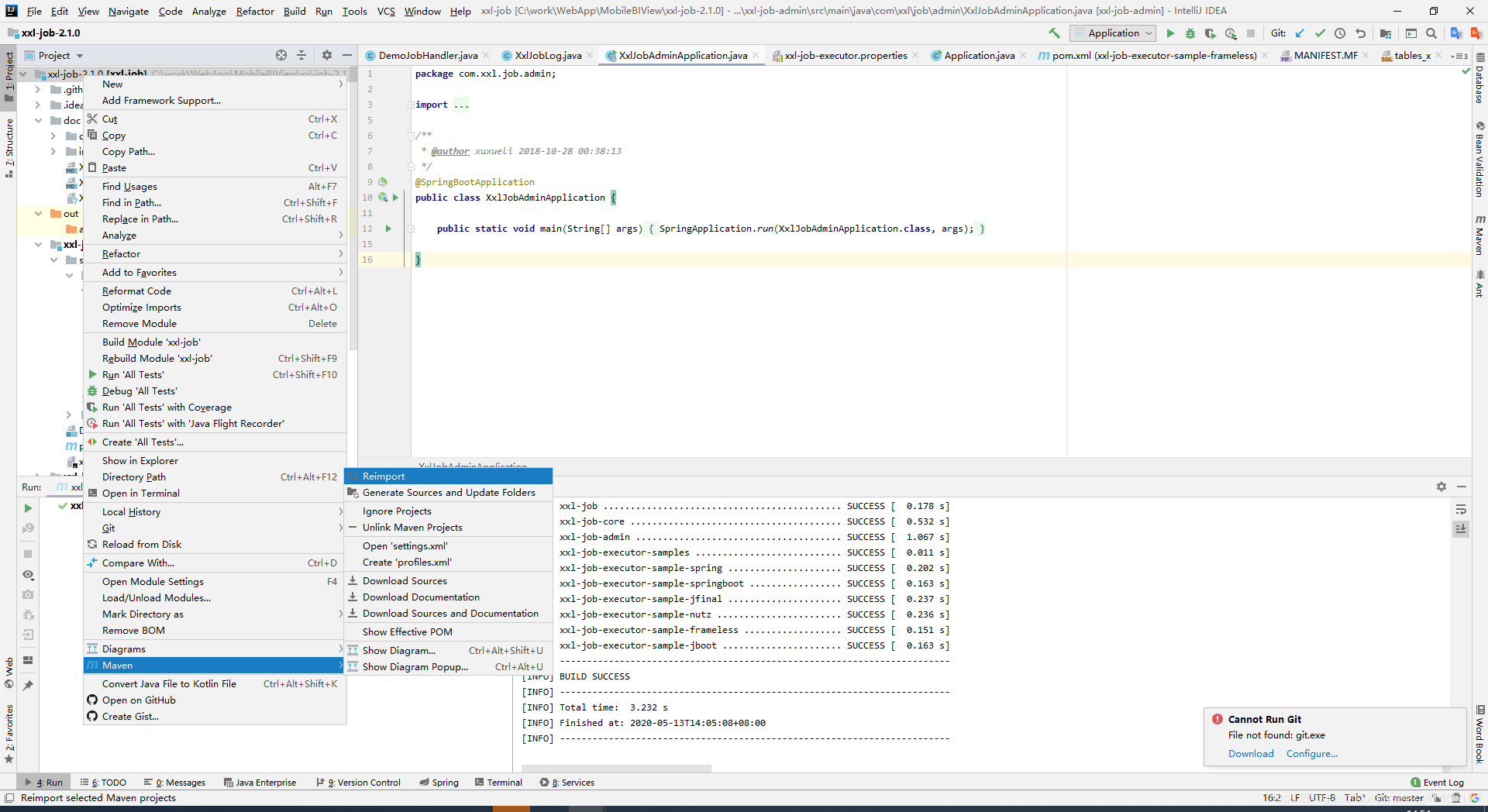Switch to the XxlJobLog.java editor tab

click(x=548, y=56)
